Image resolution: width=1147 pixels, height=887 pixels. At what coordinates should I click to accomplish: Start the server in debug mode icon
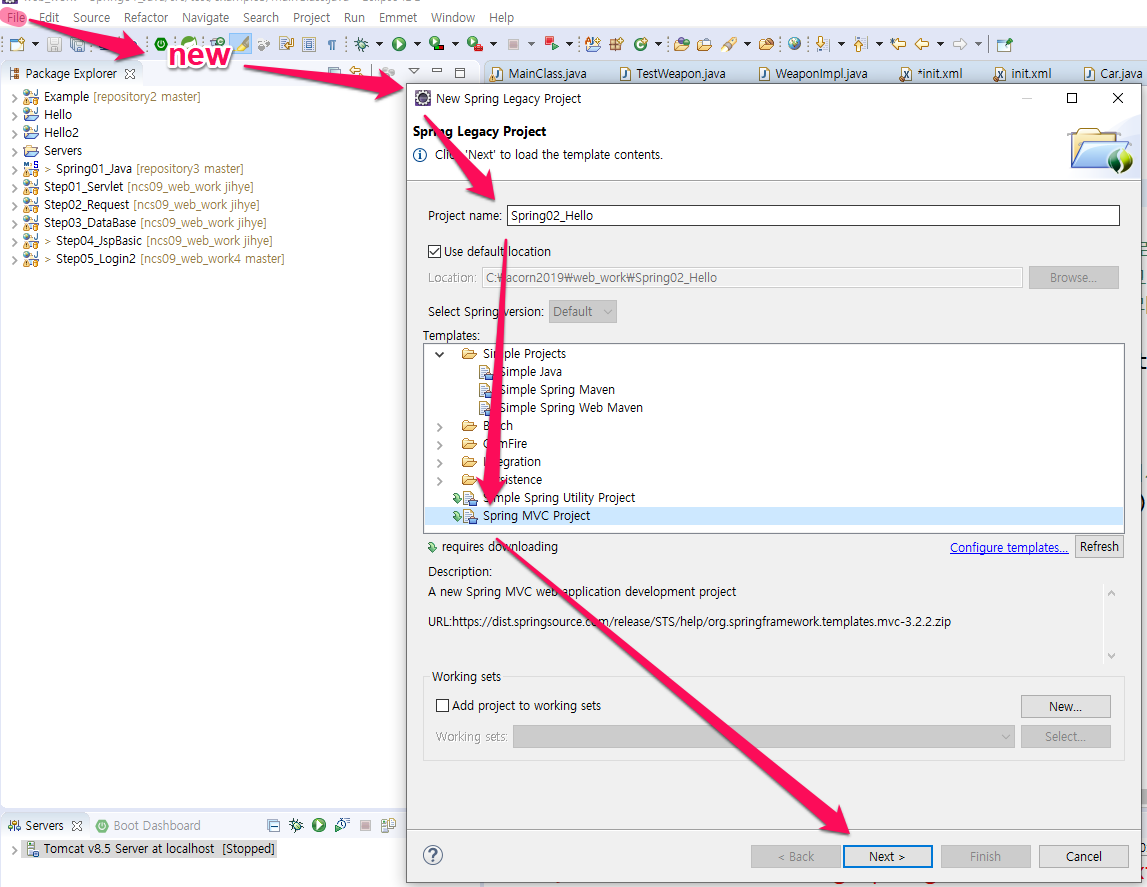[296, 825]
